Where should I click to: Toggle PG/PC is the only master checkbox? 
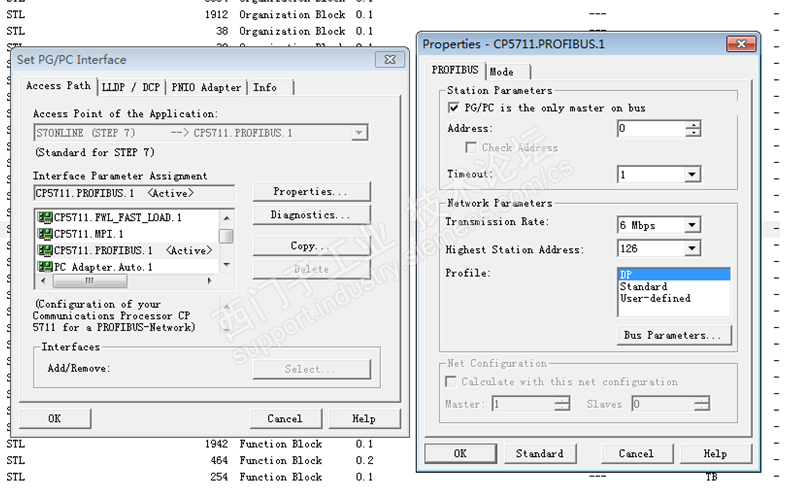454,108
